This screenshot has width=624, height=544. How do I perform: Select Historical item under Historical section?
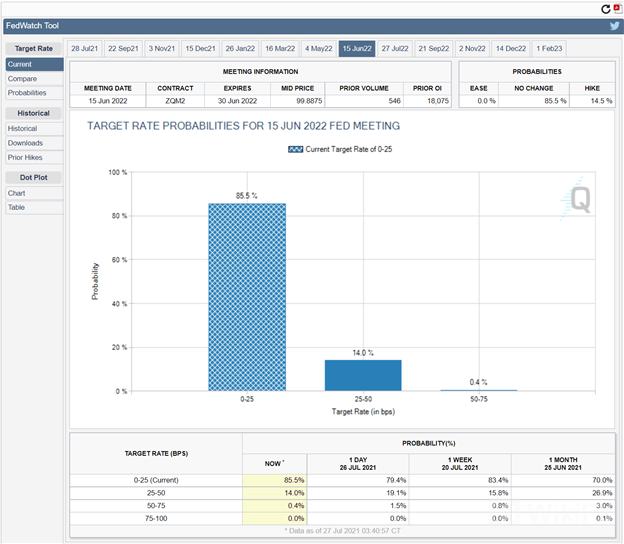23,129
